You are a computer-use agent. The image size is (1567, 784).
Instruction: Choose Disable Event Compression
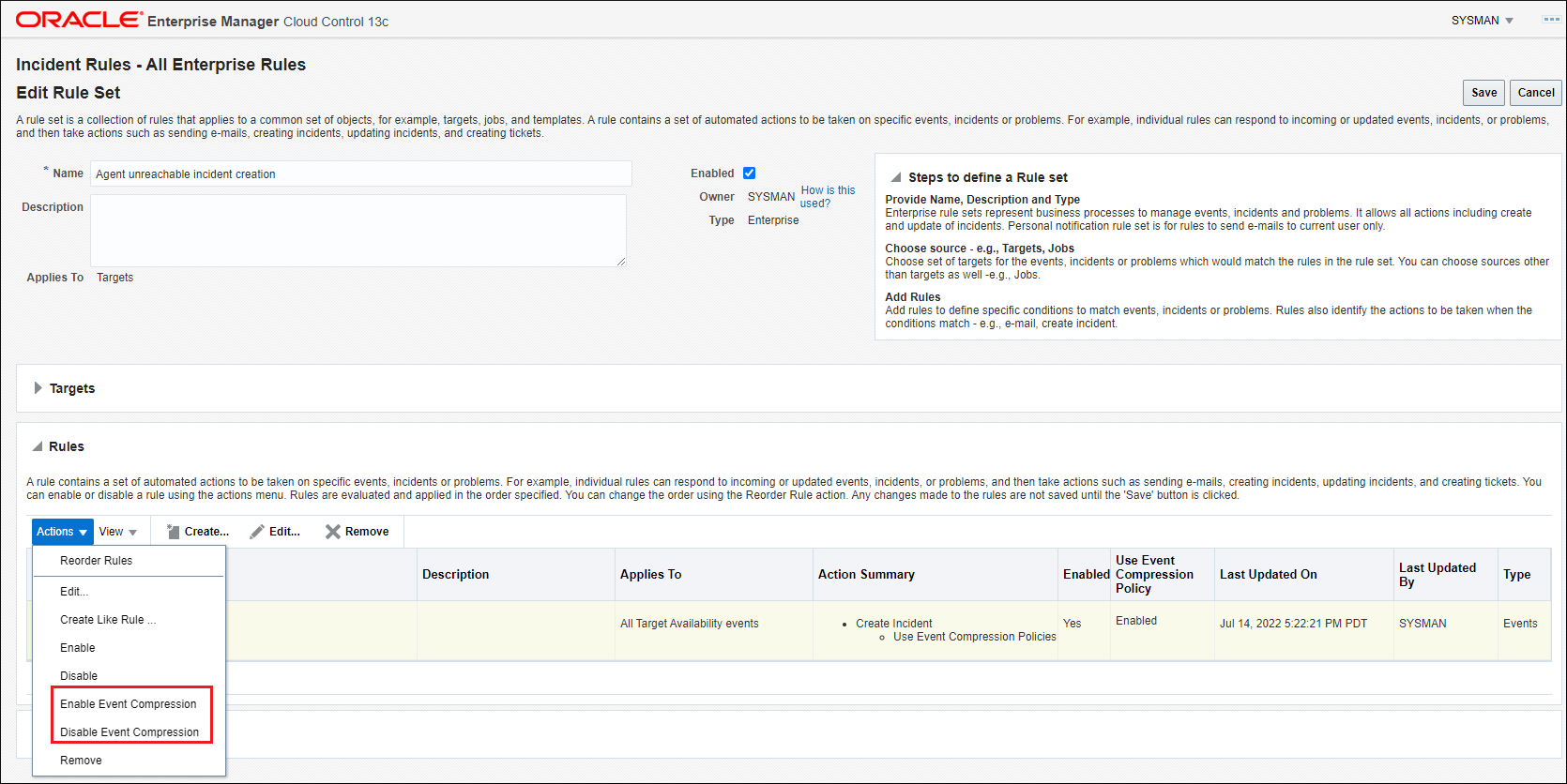129,732
